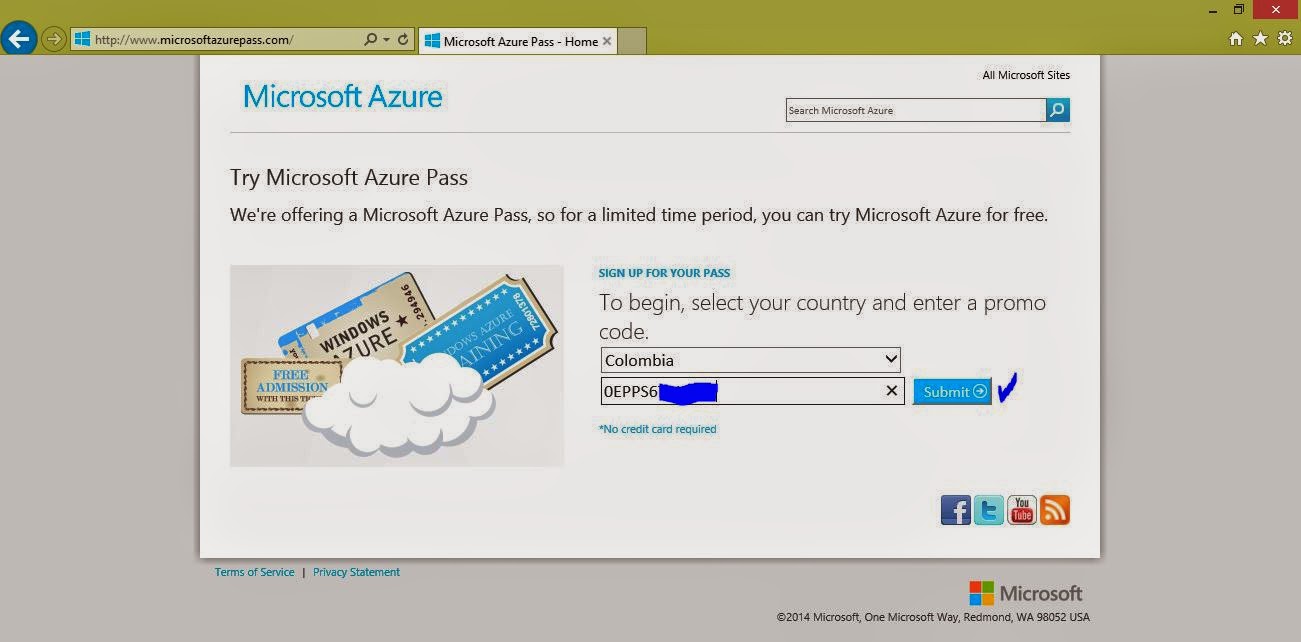Viewport: 1301px width, 642px height.
Task: Click the Search Microsoft Azure magnifier button
Action: coord(1057,110)
